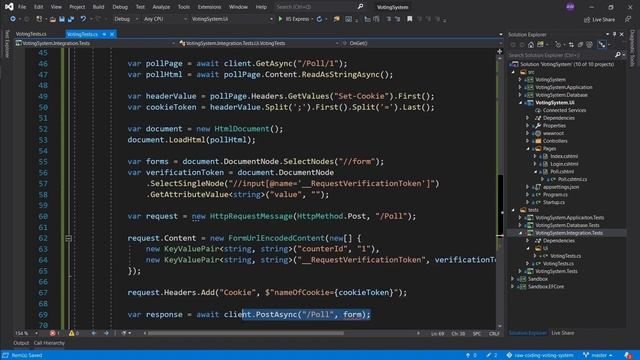Open the Analyze menu
Image resolution: width=640 pixels, height=360 pixels.
pyautogui.click(x=161, y=7)
